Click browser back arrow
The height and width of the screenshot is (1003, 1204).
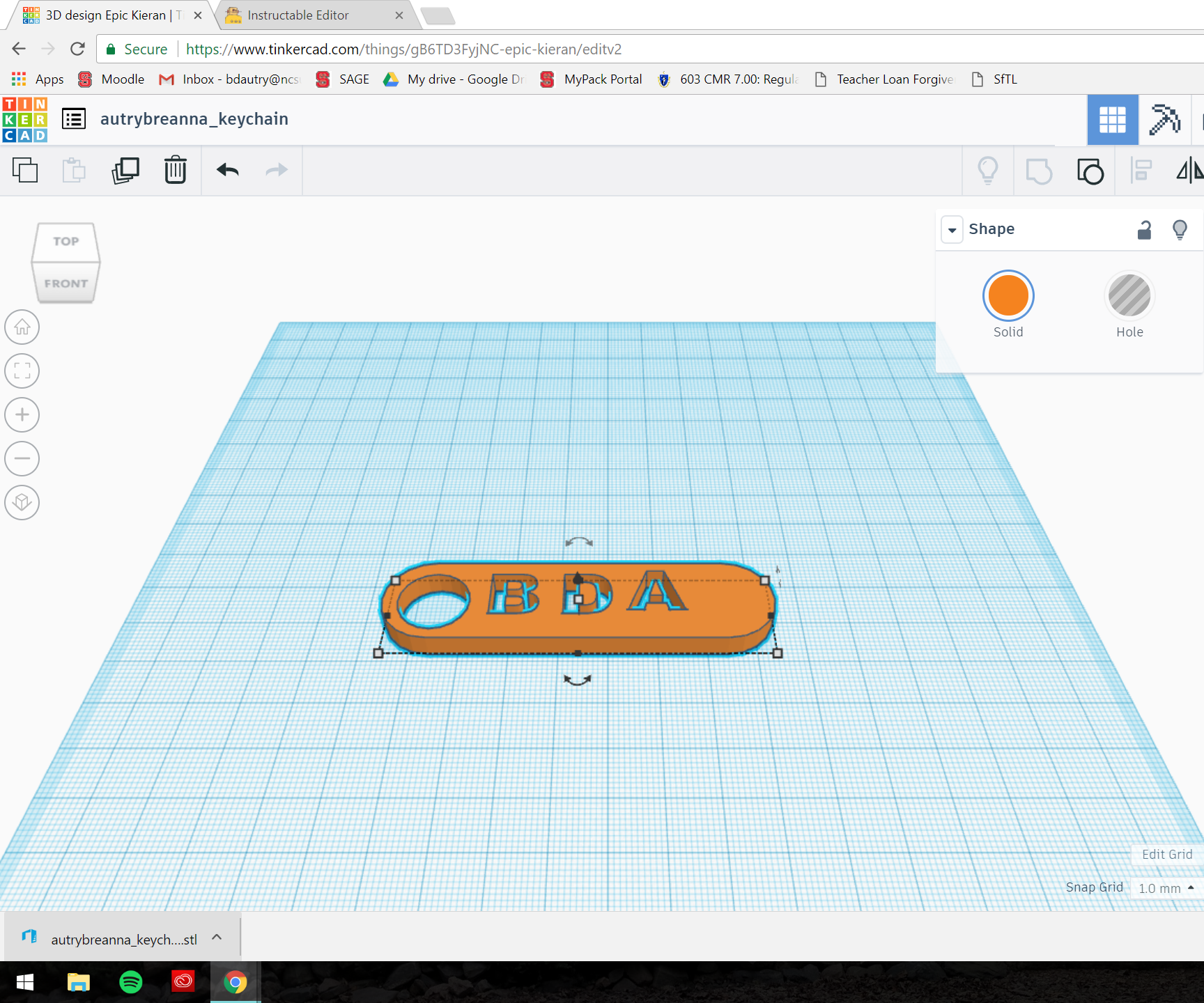pos(19,49)
